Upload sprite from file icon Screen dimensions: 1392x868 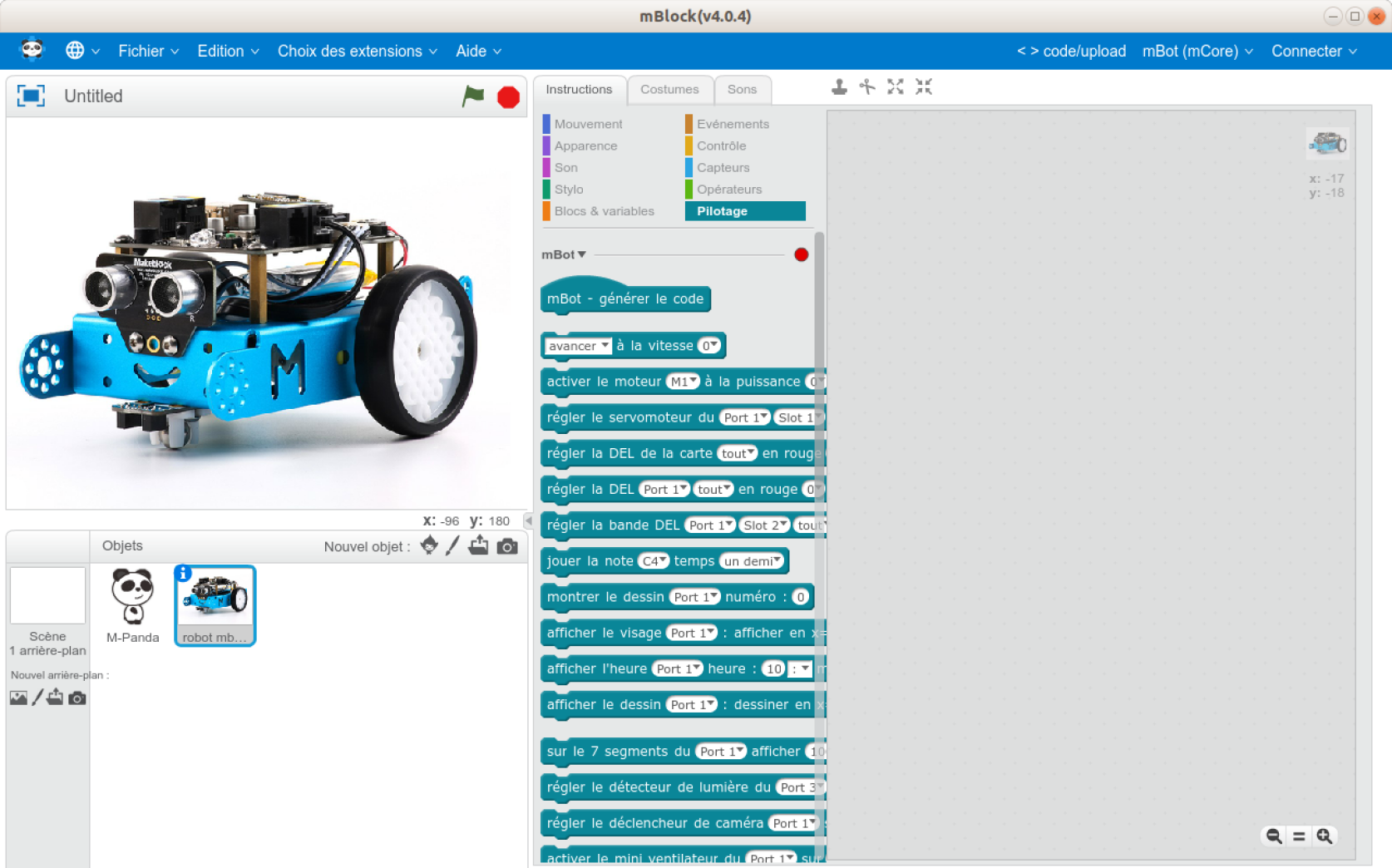pos(478,545)
